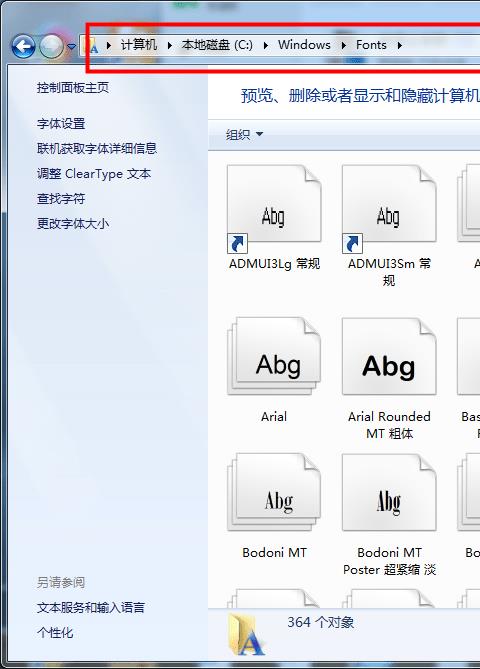Select the Arial font family icon

click(274, 356)
